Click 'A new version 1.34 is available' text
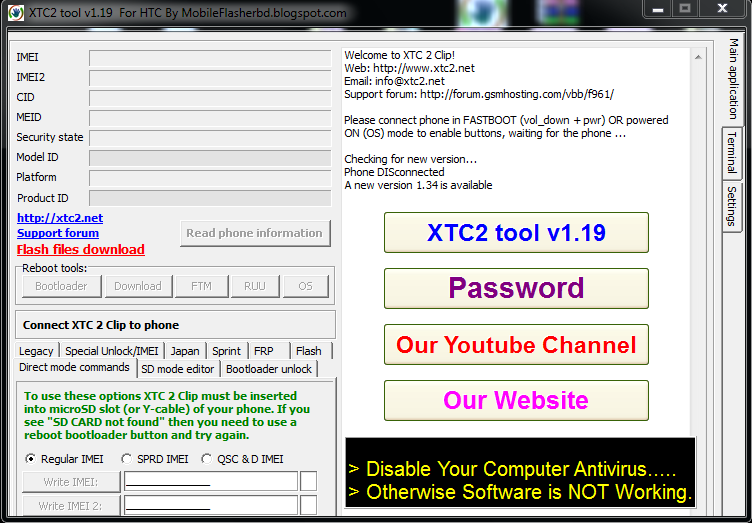 pyautogui.click(x=418, y=185)
